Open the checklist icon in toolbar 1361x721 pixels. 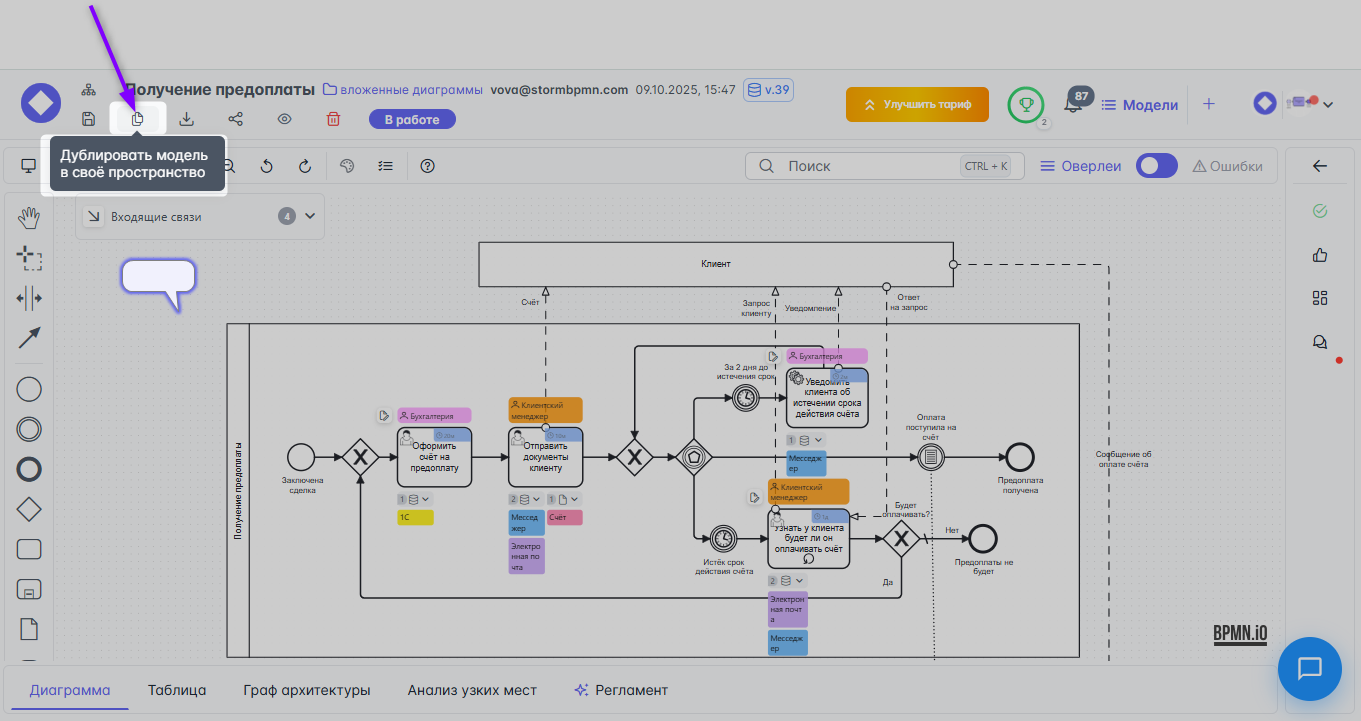(386, 166)
